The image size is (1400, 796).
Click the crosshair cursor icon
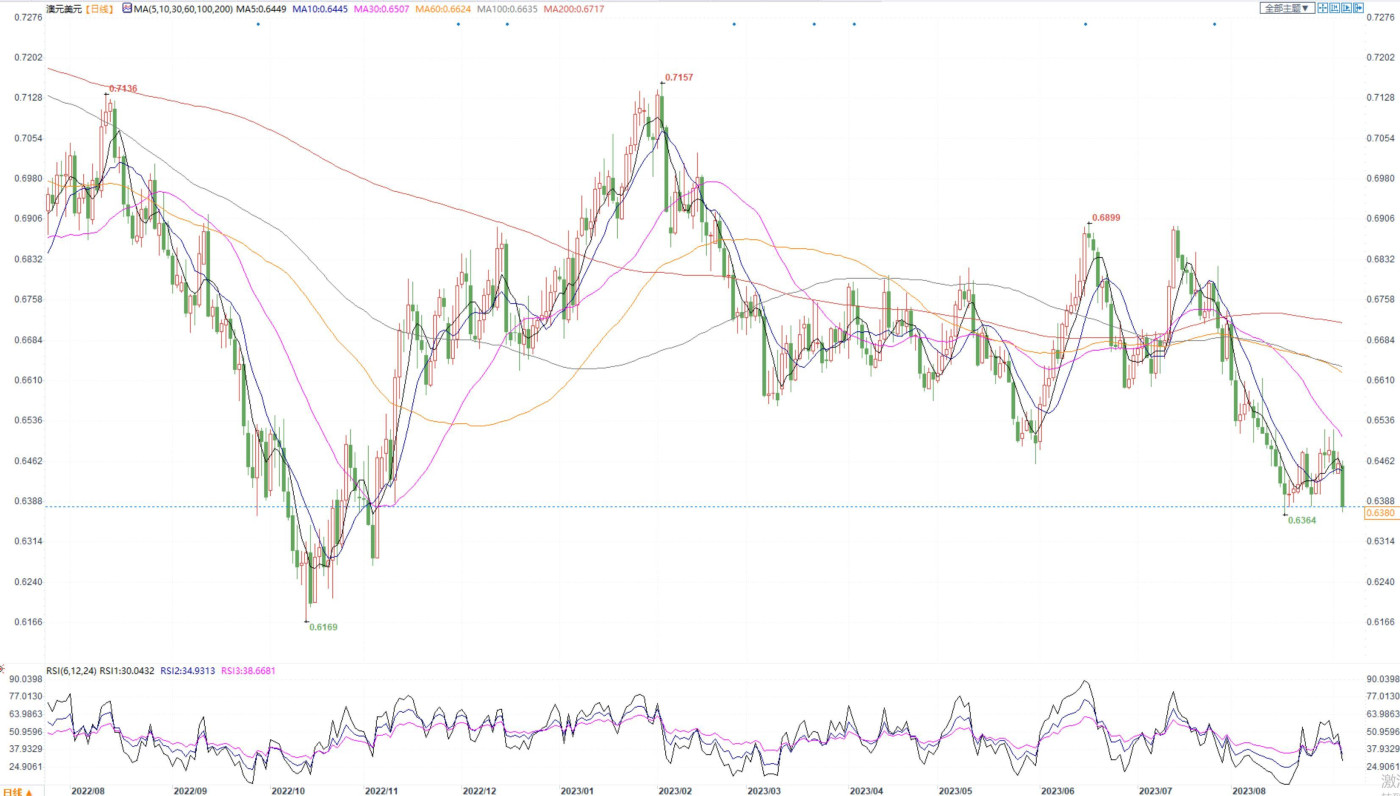point(1322,8)
